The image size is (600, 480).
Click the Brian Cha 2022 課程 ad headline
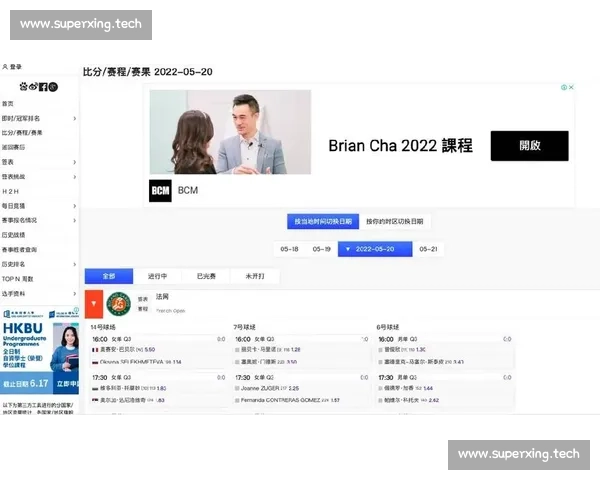pos(400,146)
